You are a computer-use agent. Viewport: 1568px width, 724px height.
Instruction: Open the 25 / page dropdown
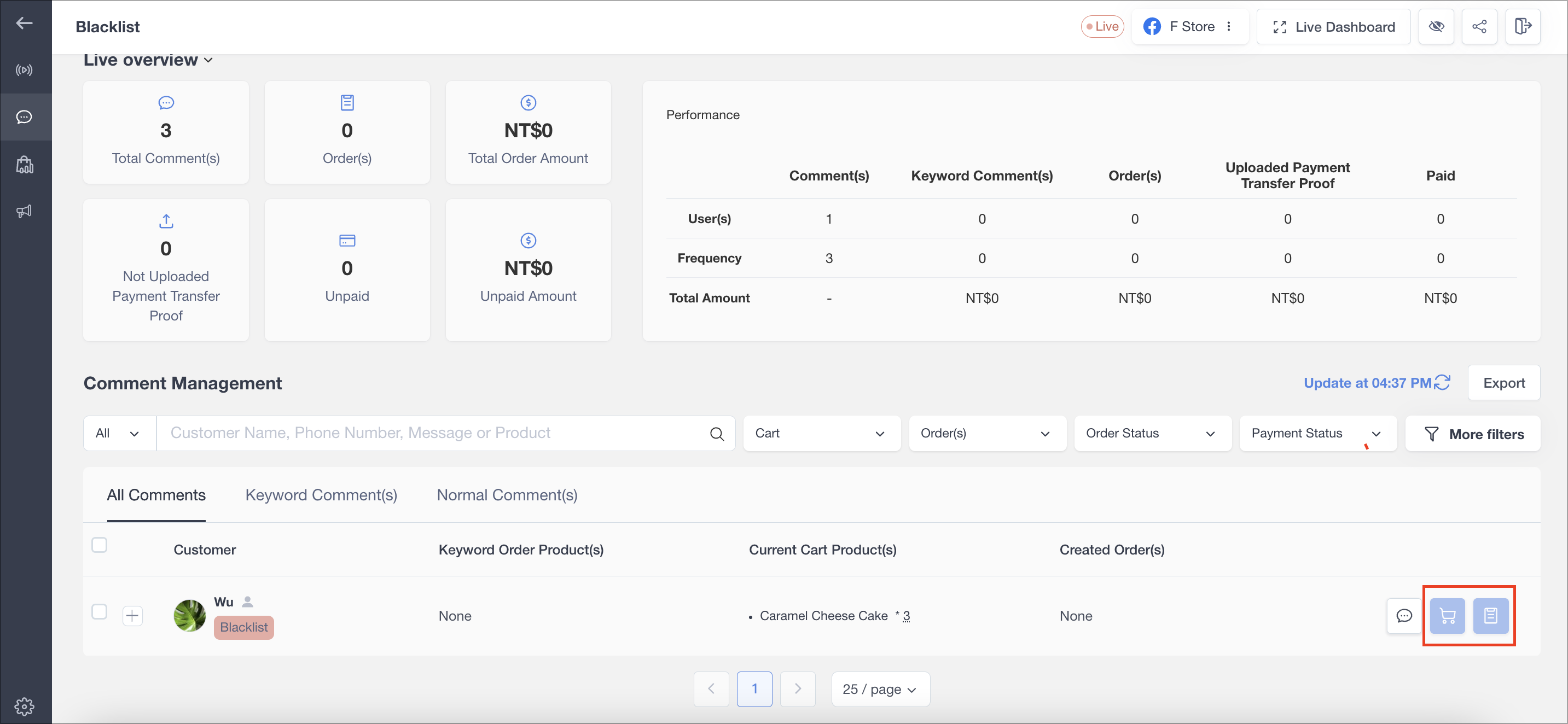click(880, 690)
